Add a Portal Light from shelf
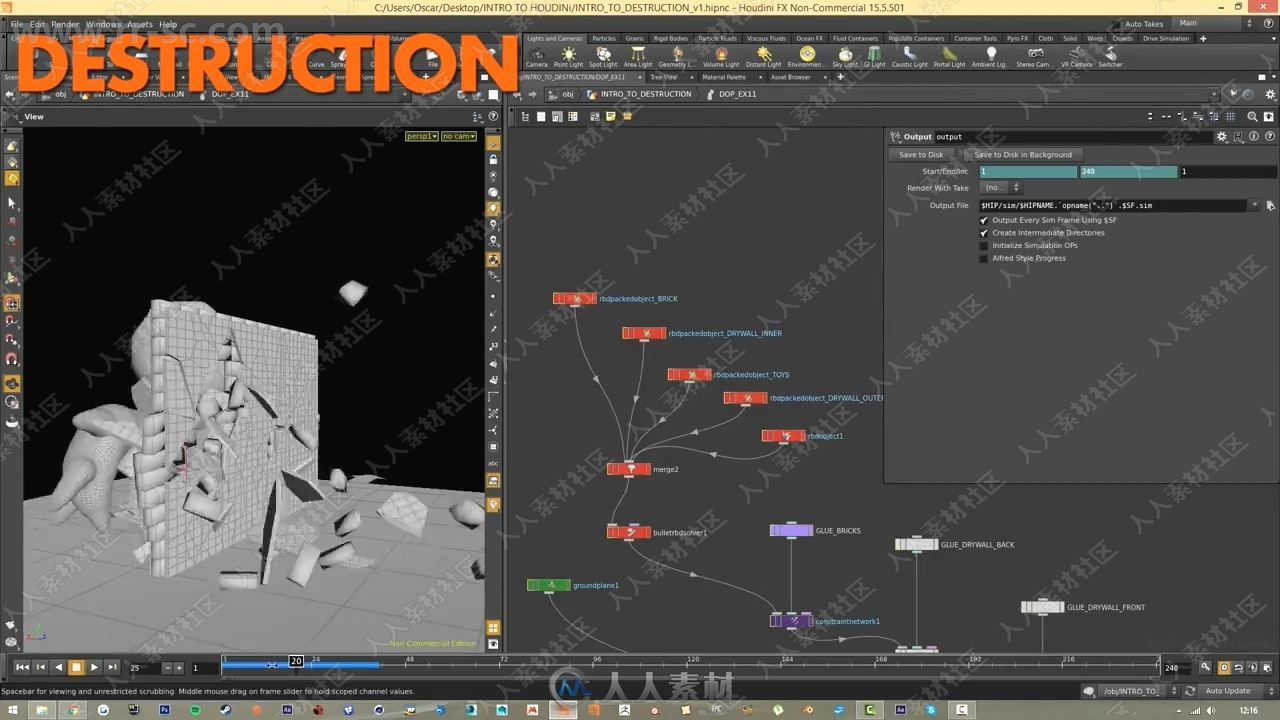This screenshot has width=1280, height=720. [949, 57]
